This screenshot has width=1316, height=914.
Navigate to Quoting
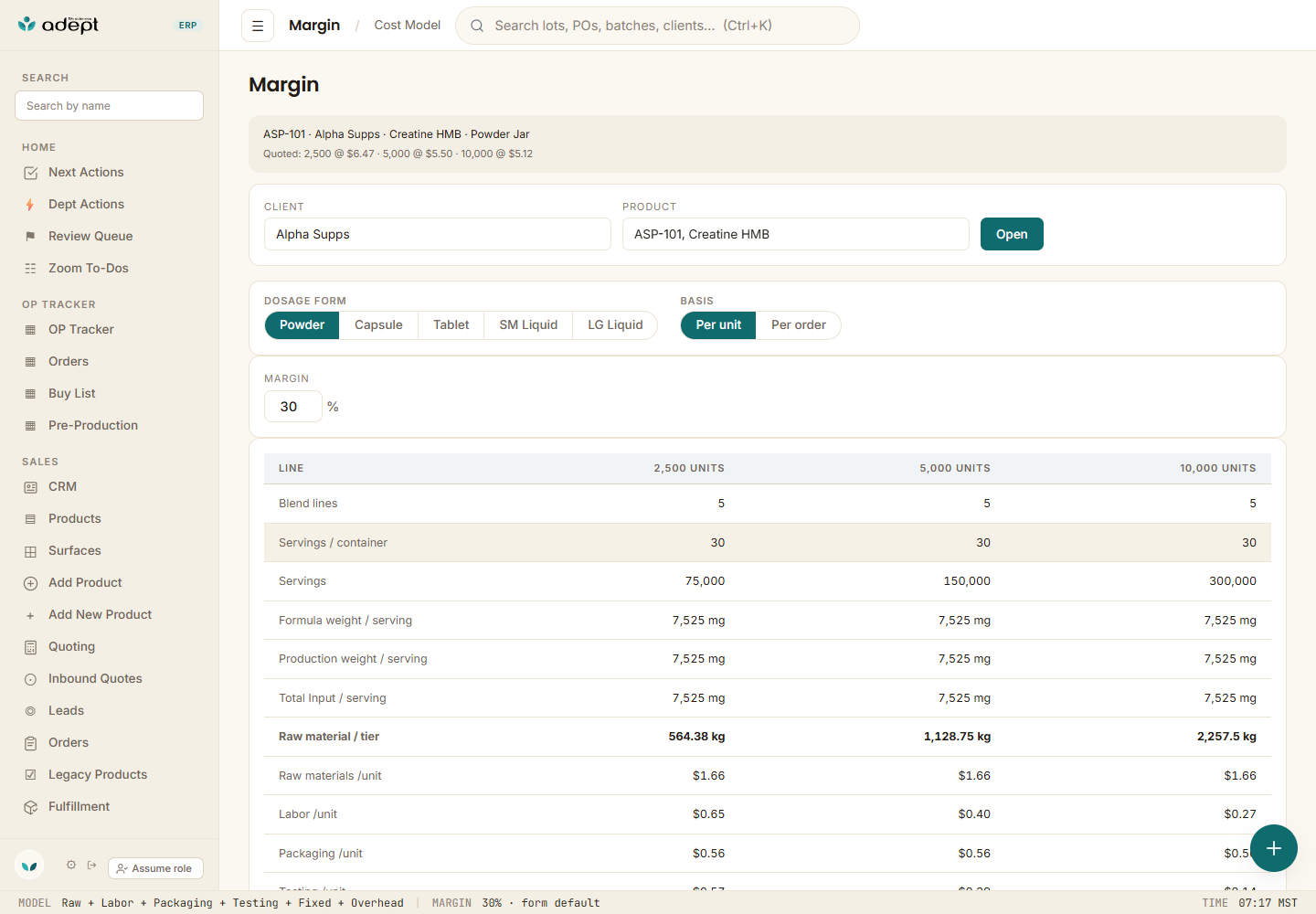(x=71, y=647)
